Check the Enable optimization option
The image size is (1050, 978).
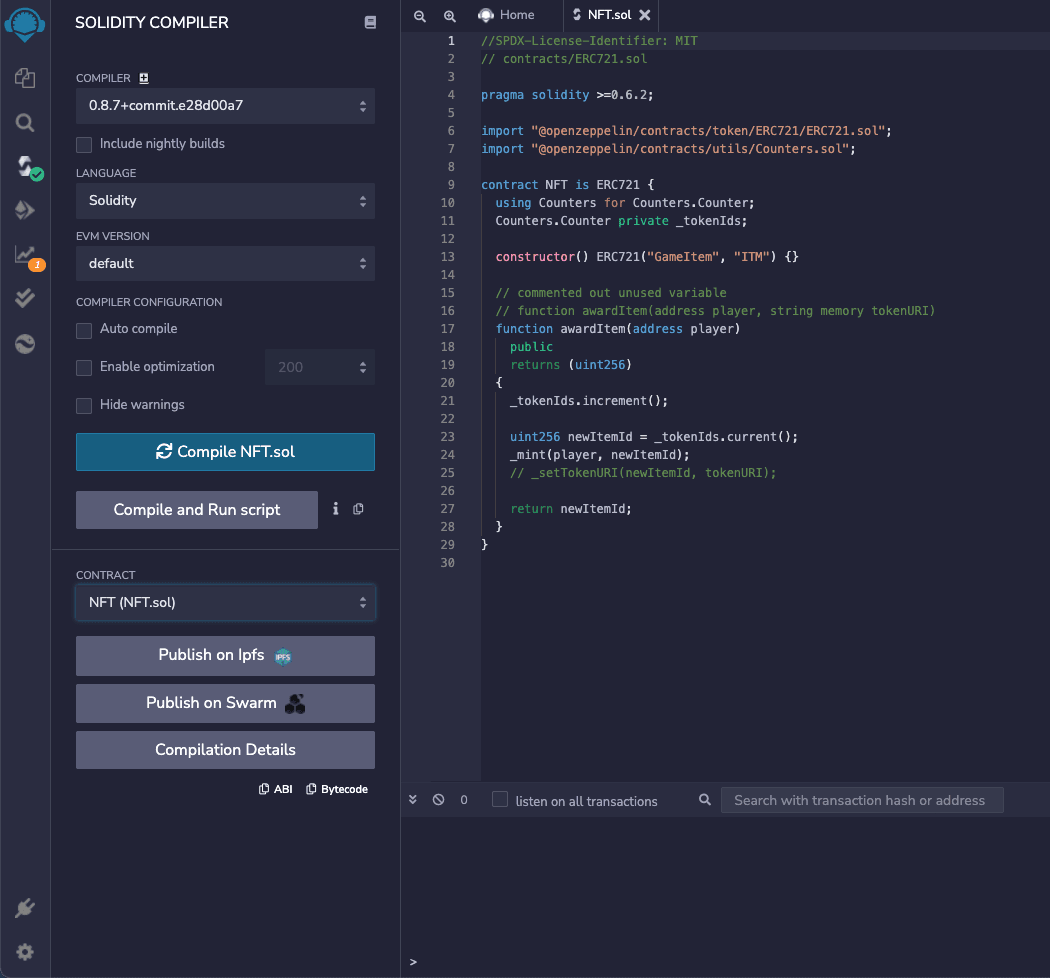coord(84,367)
